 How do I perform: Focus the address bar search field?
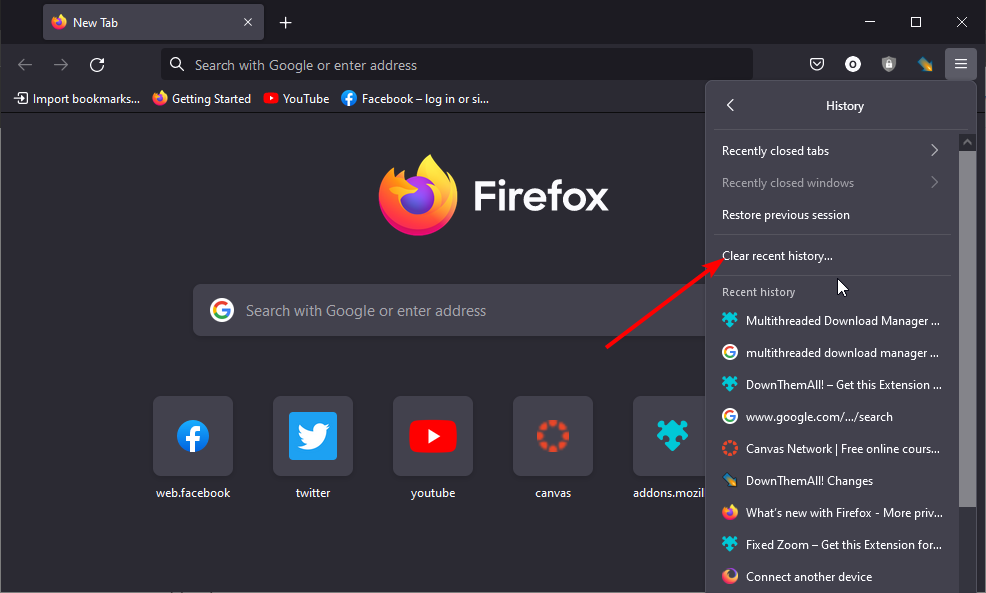457,65
